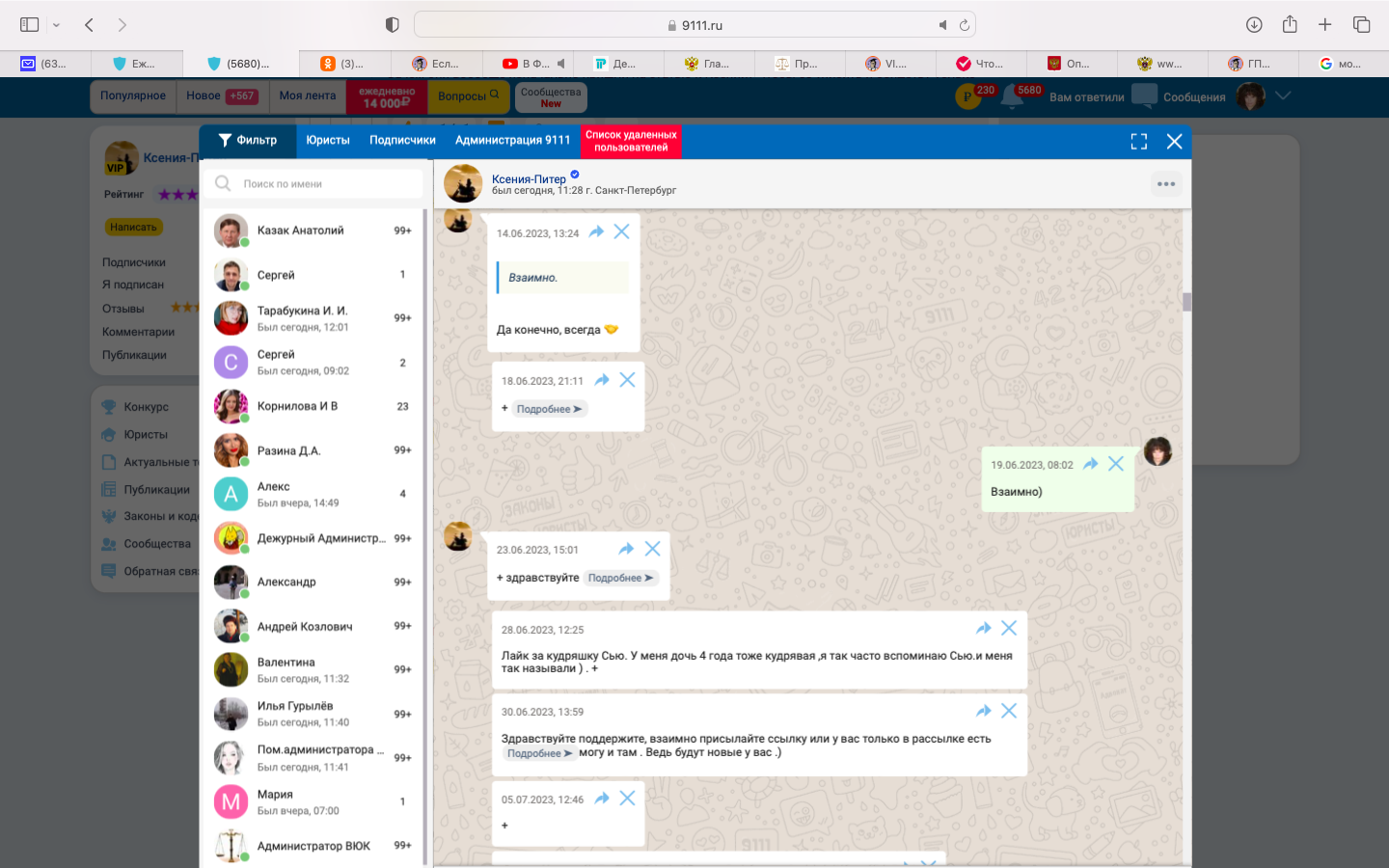Mute audio on the В Ф... browser tab
The width and height of the screenshot is (1389, 868).
coord(561,64)
